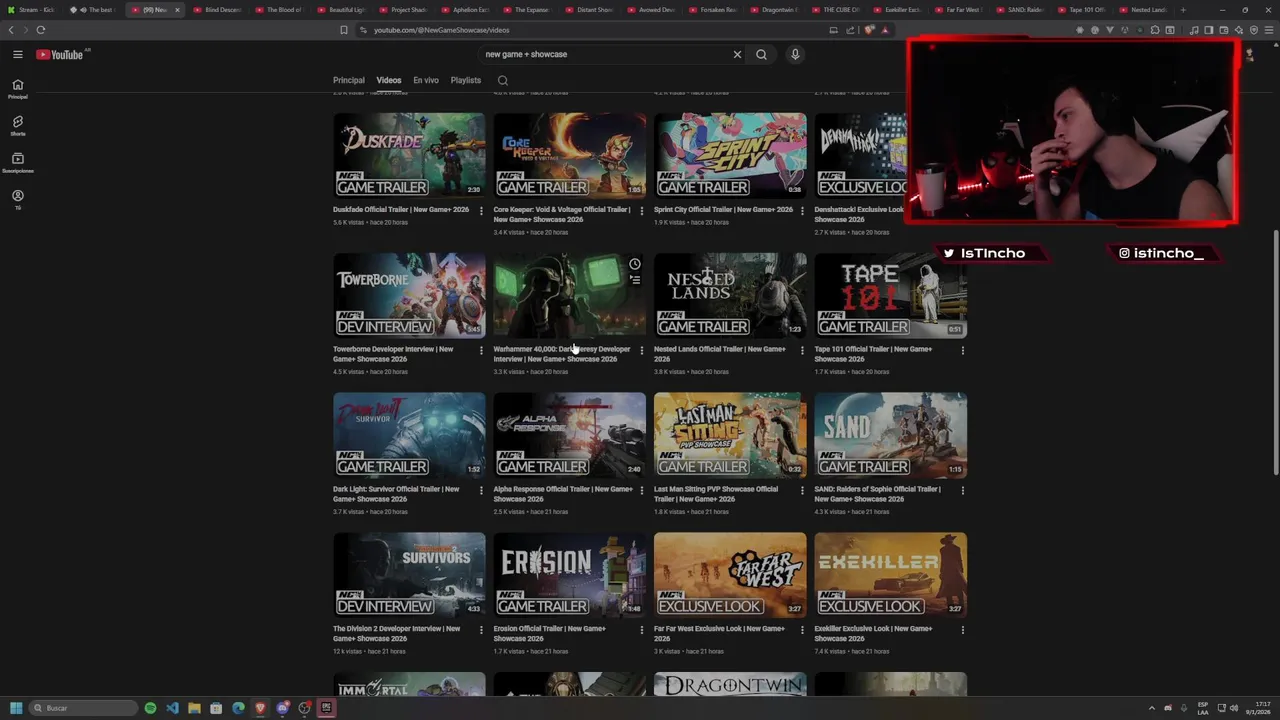The height and width of the screenshot is (720, 1280).
Task: Open The Division 2 Developer Interview link
Action: tap(397, 634)
